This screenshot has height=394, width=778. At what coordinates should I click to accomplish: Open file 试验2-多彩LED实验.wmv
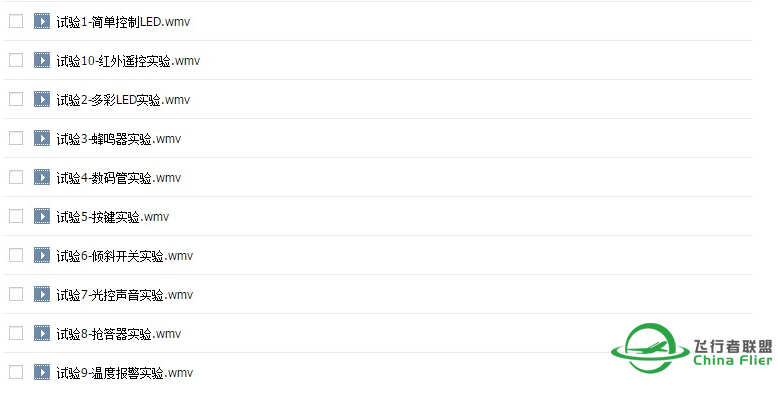123,100
